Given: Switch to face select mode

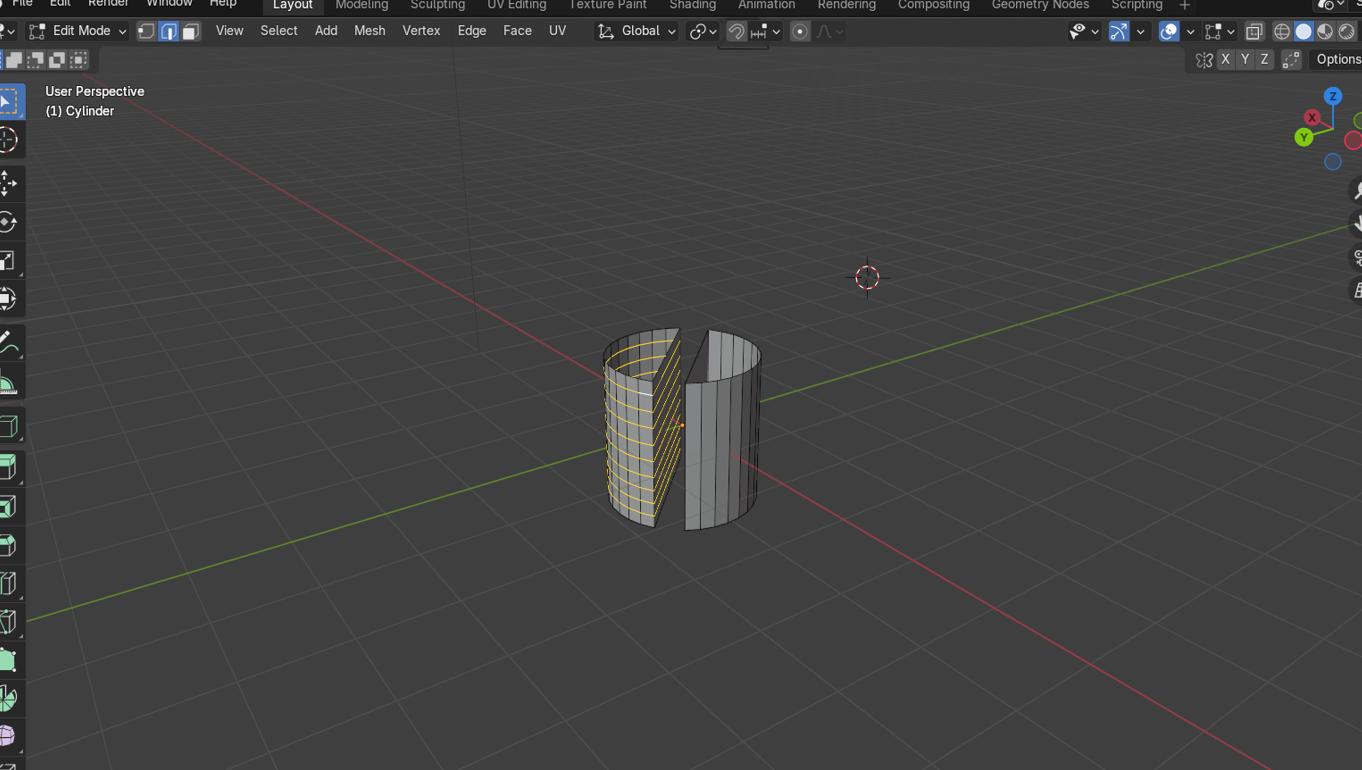Looking at the screenshot, I should [x=190, y=31].
